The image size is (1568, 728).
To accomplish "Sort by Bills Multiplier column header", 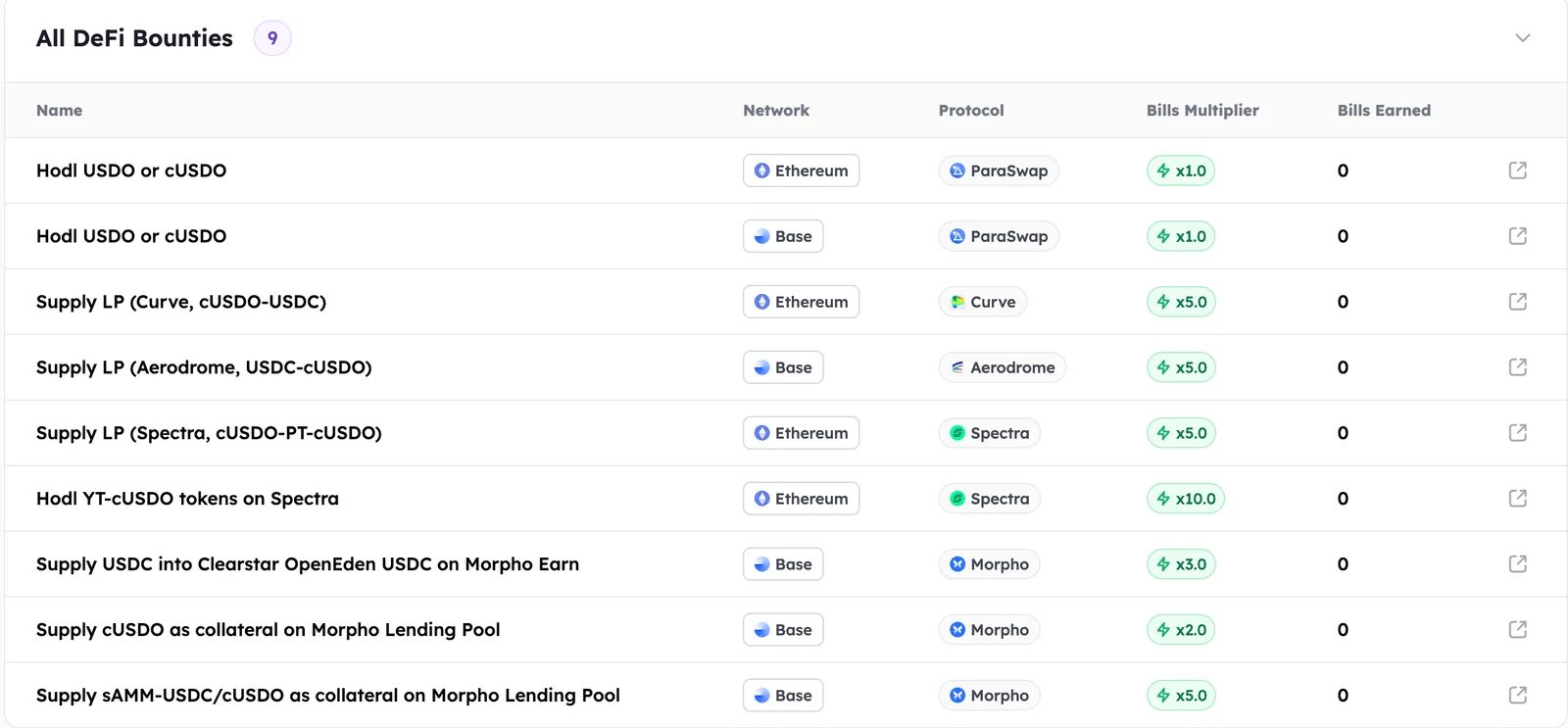I will point(1202,111).
